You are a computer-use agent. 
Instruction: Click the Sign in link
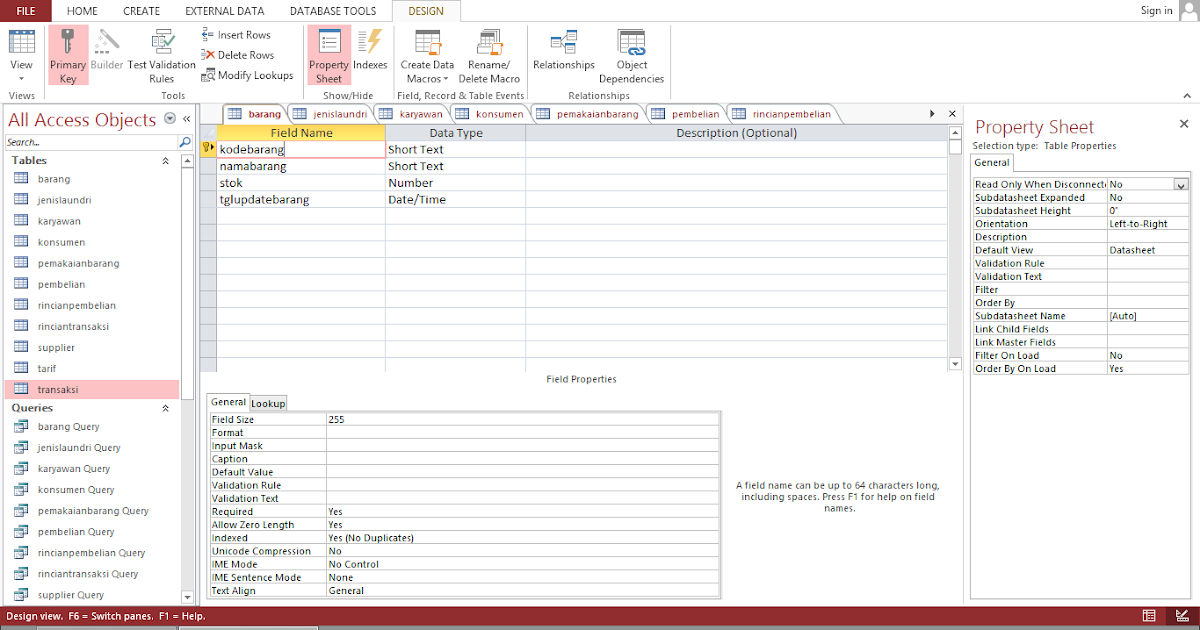pyautogui.click(x=1156, y=11)
